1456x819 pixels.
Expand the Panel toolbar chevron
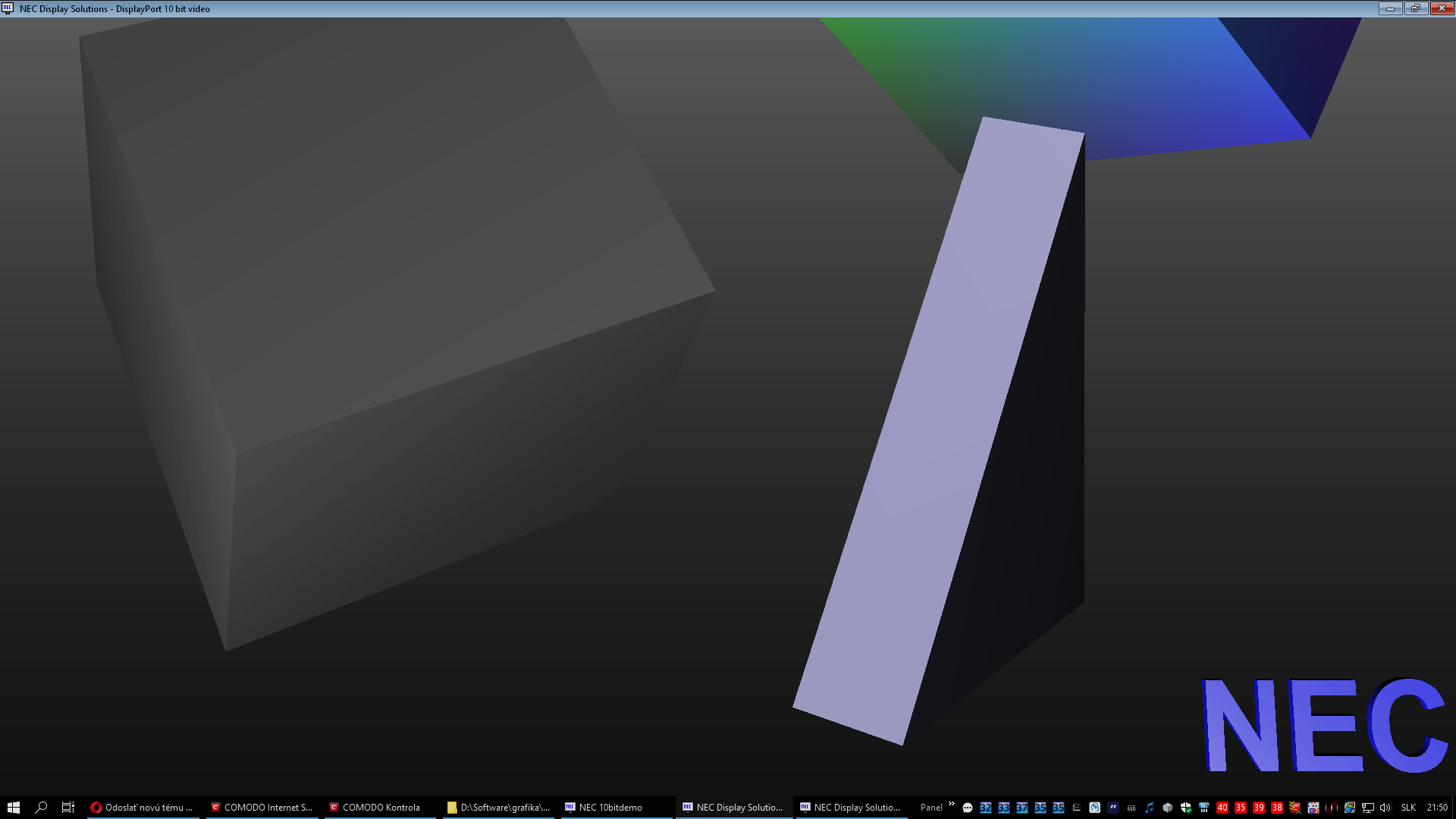coord(951,804)
